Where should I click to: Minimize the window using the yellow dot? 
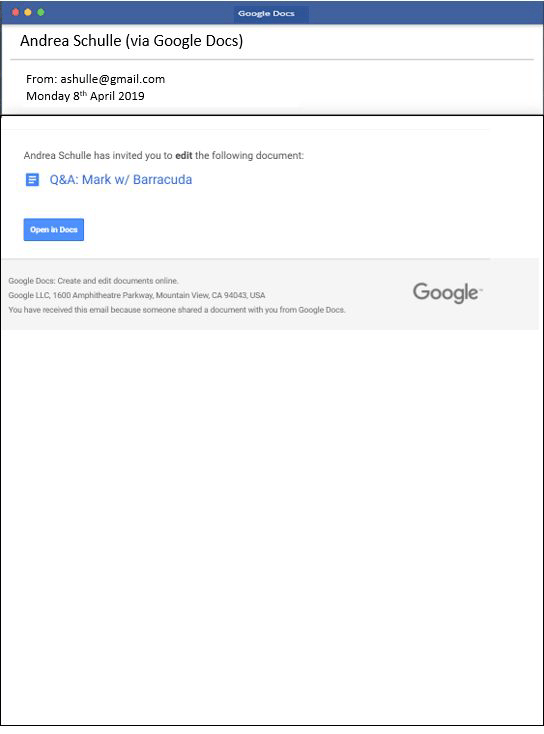click(x=28, y=12)
